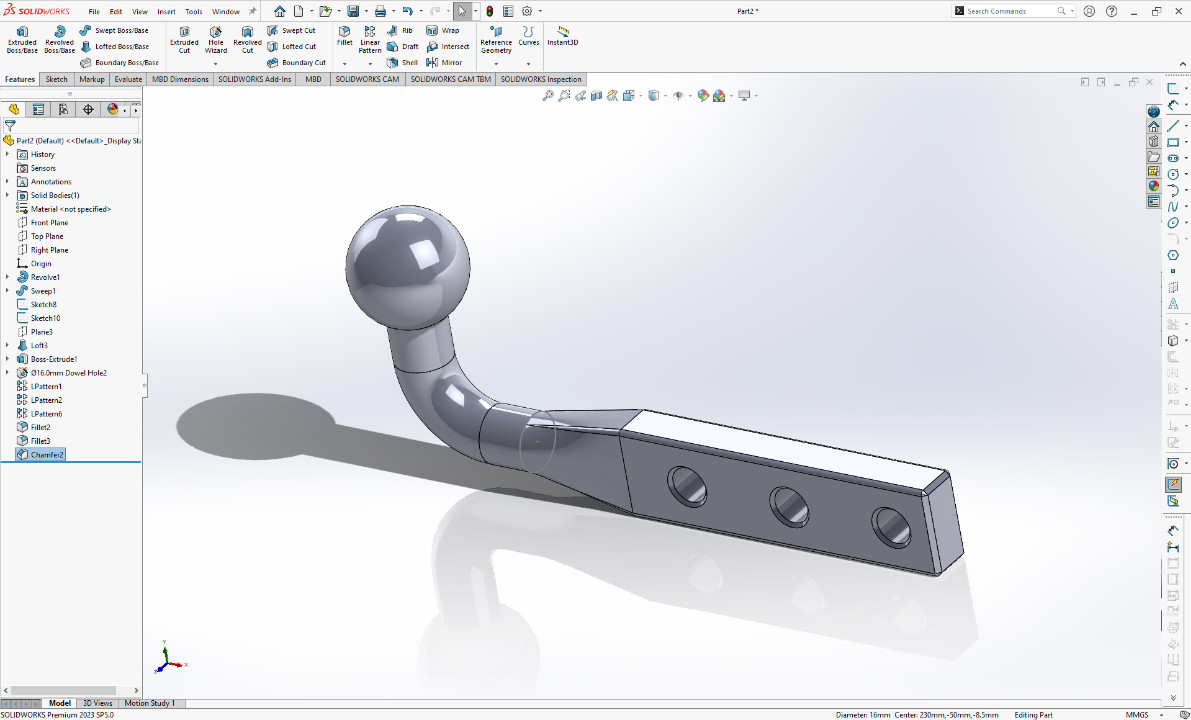Open the Hole Wizard tool
The image size is (1191, 720).
click(216, 38)
